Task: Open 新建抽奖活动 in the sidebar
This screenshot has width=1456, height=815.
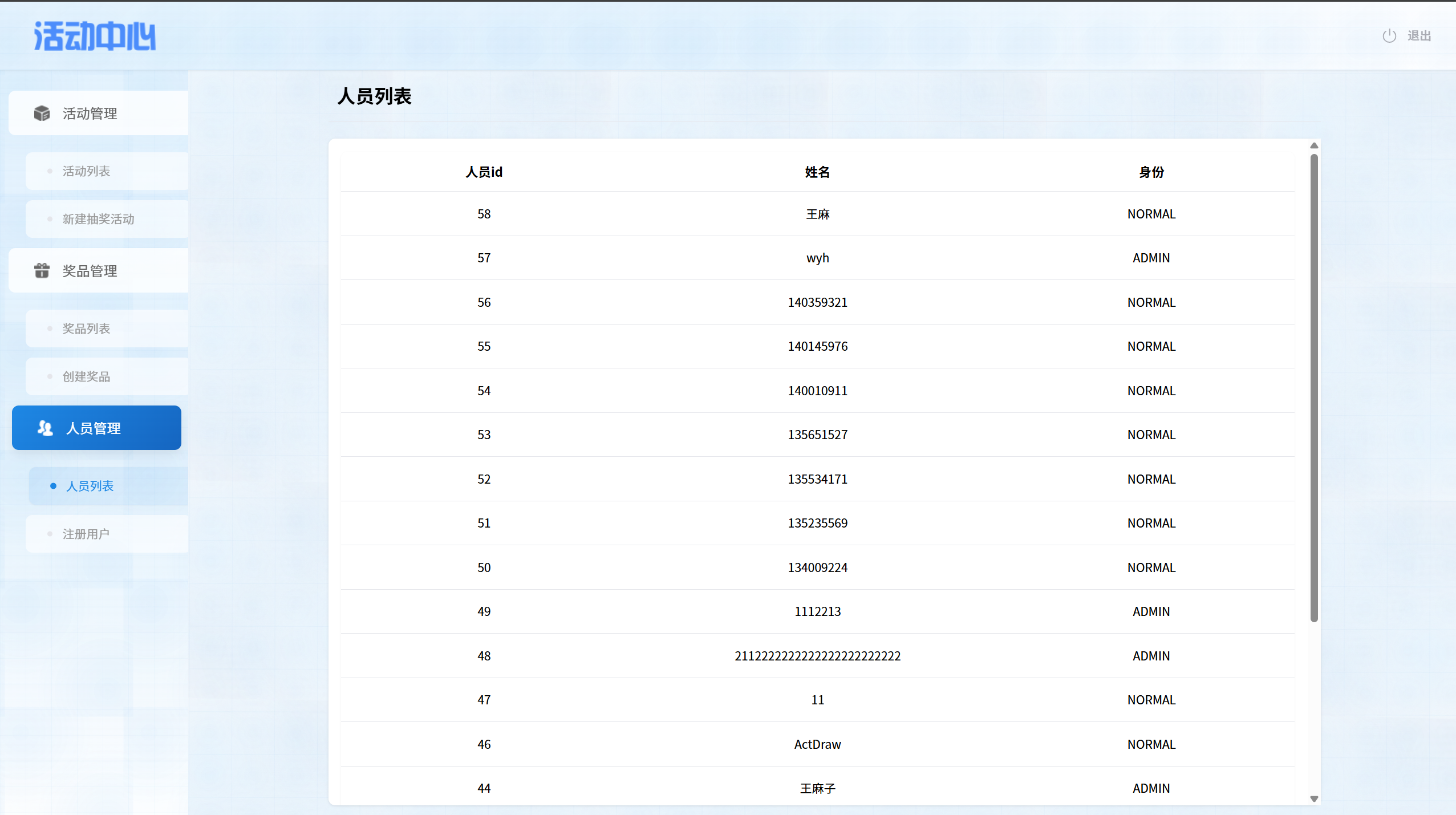Action: [99, 219]
